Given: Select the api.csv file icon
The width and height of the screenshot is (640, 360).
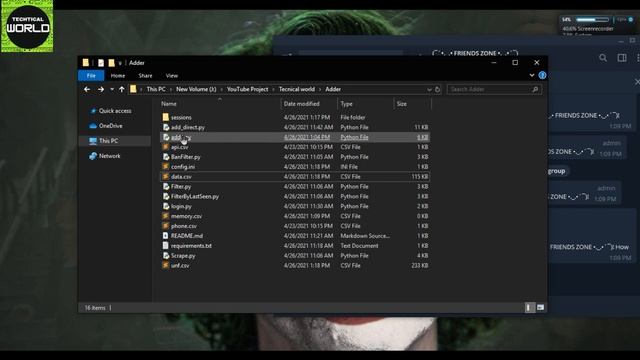Looking at the screenshot, I should (165, 147).
